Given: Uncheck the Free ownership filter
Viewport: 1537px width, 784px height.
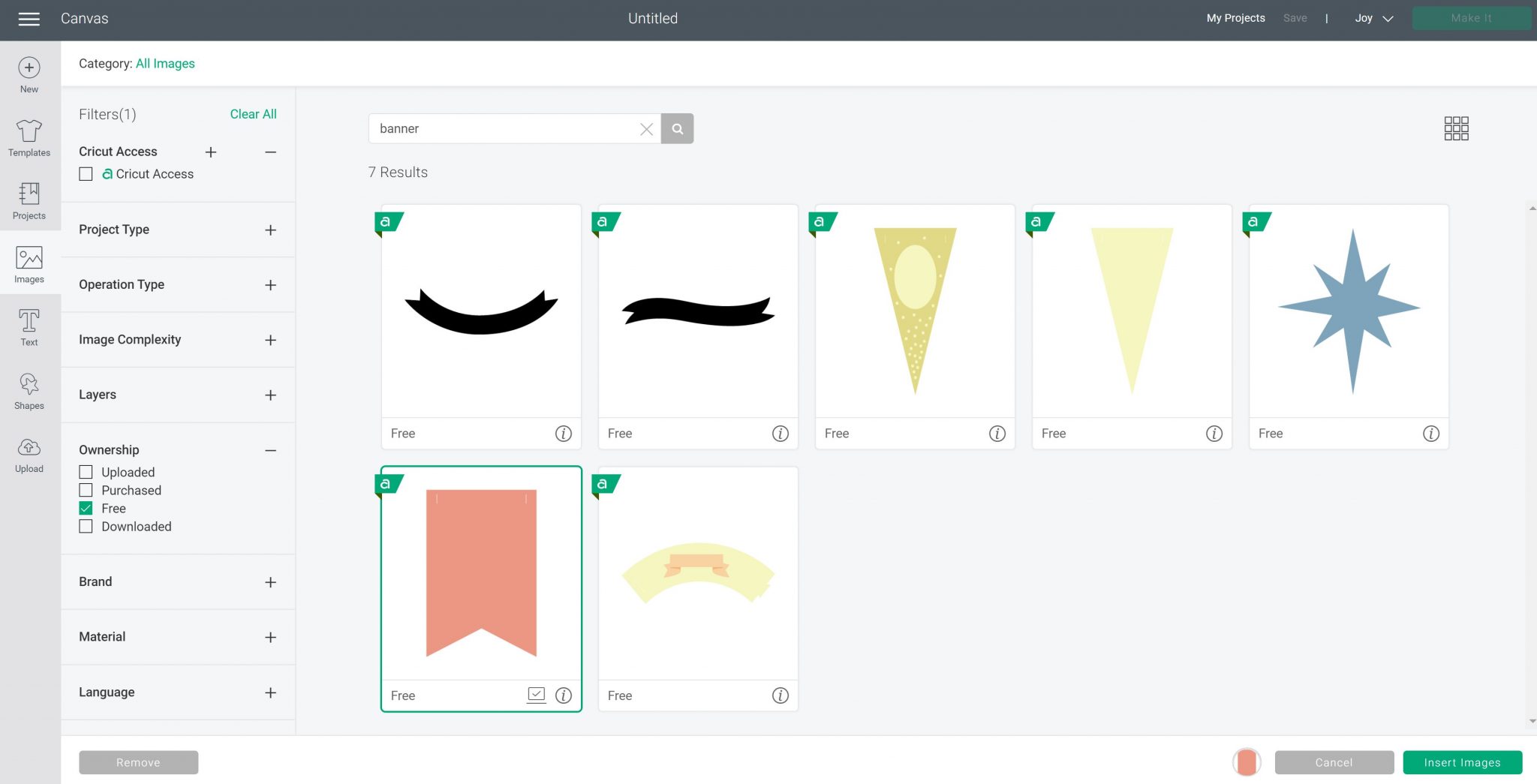Looking at the screenshot, I should click(86, 509).
